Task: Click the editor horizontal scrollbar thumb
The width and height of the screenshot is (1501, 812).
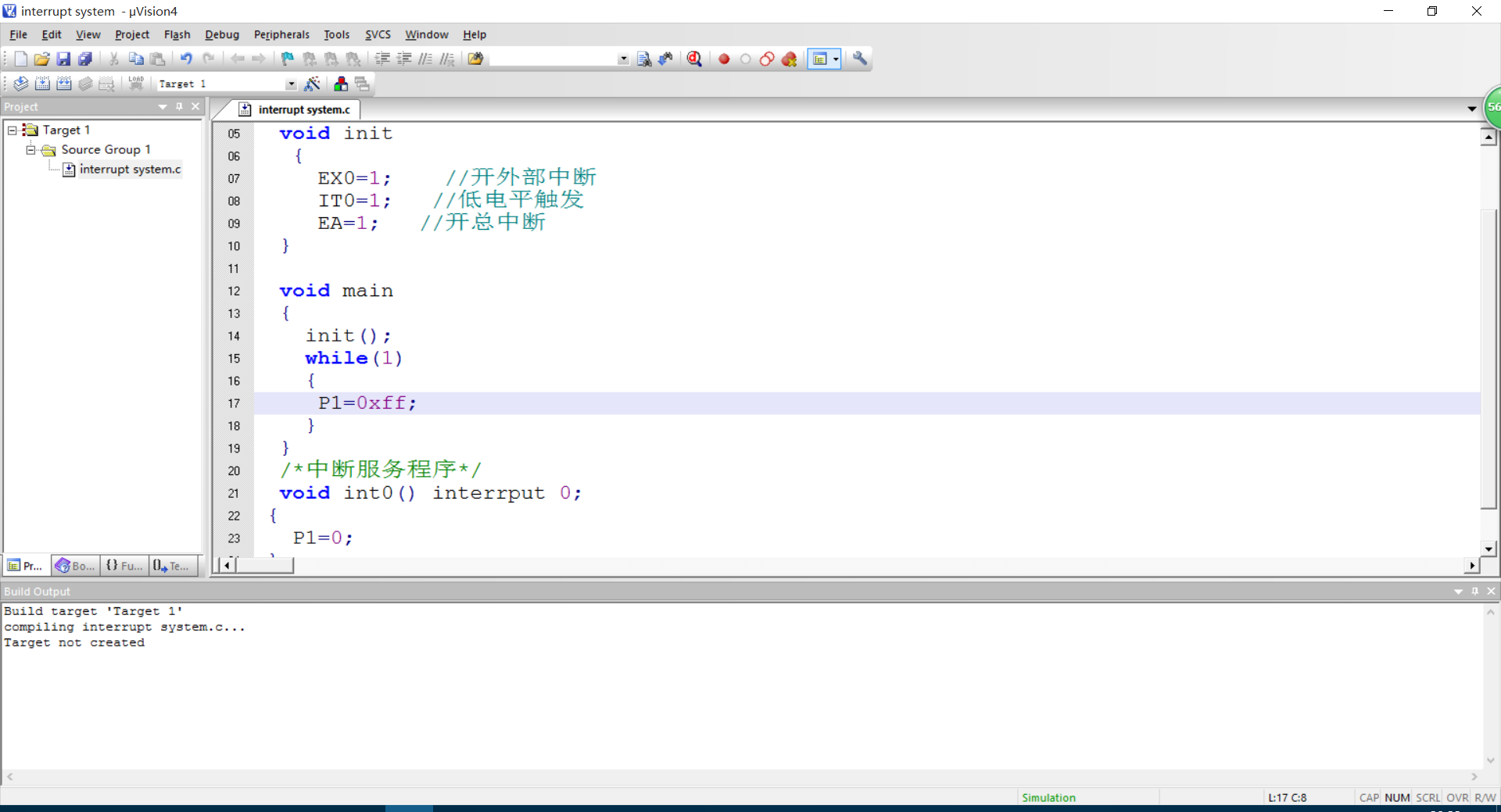Action: coord(264,565)
